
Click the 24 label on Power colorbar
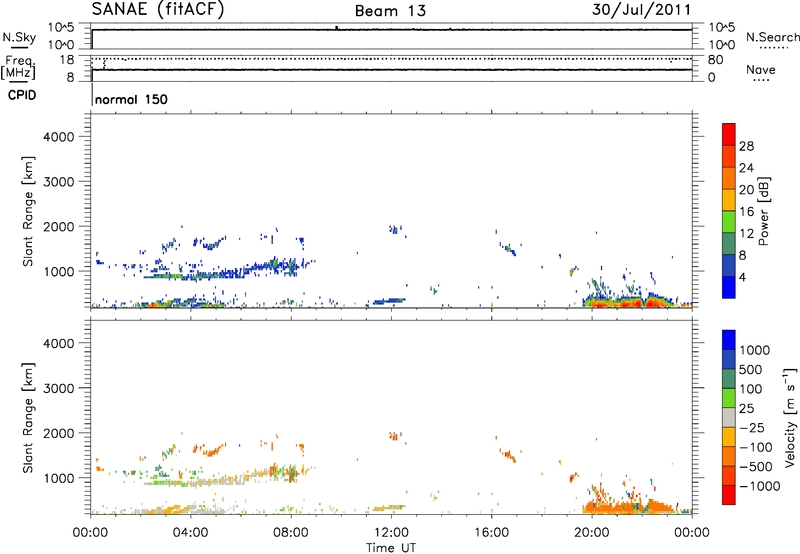click(x=746, y=168)
